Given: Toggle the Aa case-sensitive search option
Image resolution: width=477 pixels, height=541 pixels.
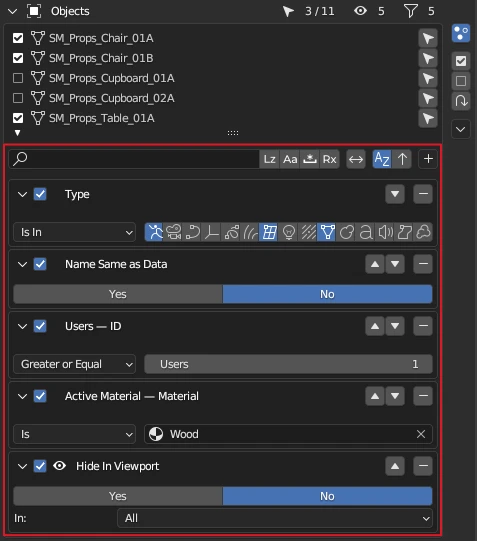Looking at the screenshot, I should coord(290,159).
